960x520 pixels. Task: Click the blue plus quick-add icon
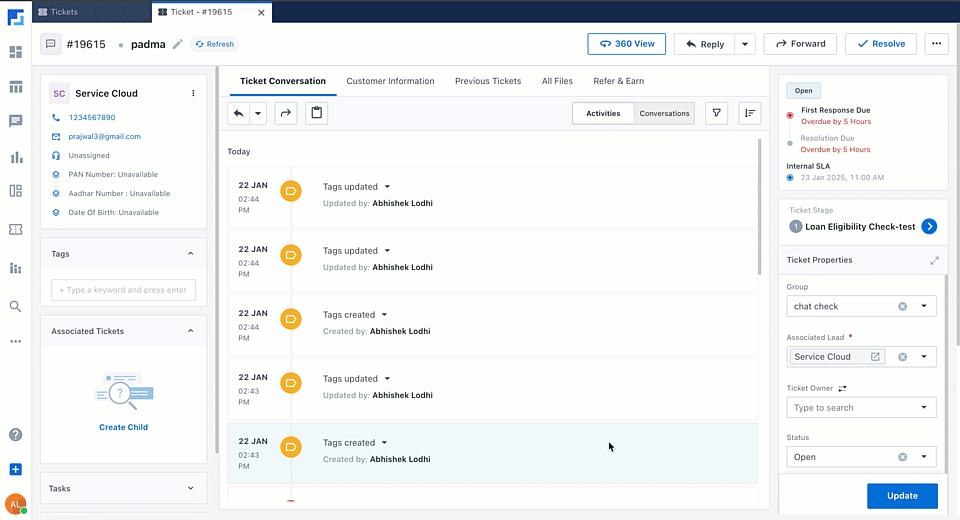pos(16,469)
